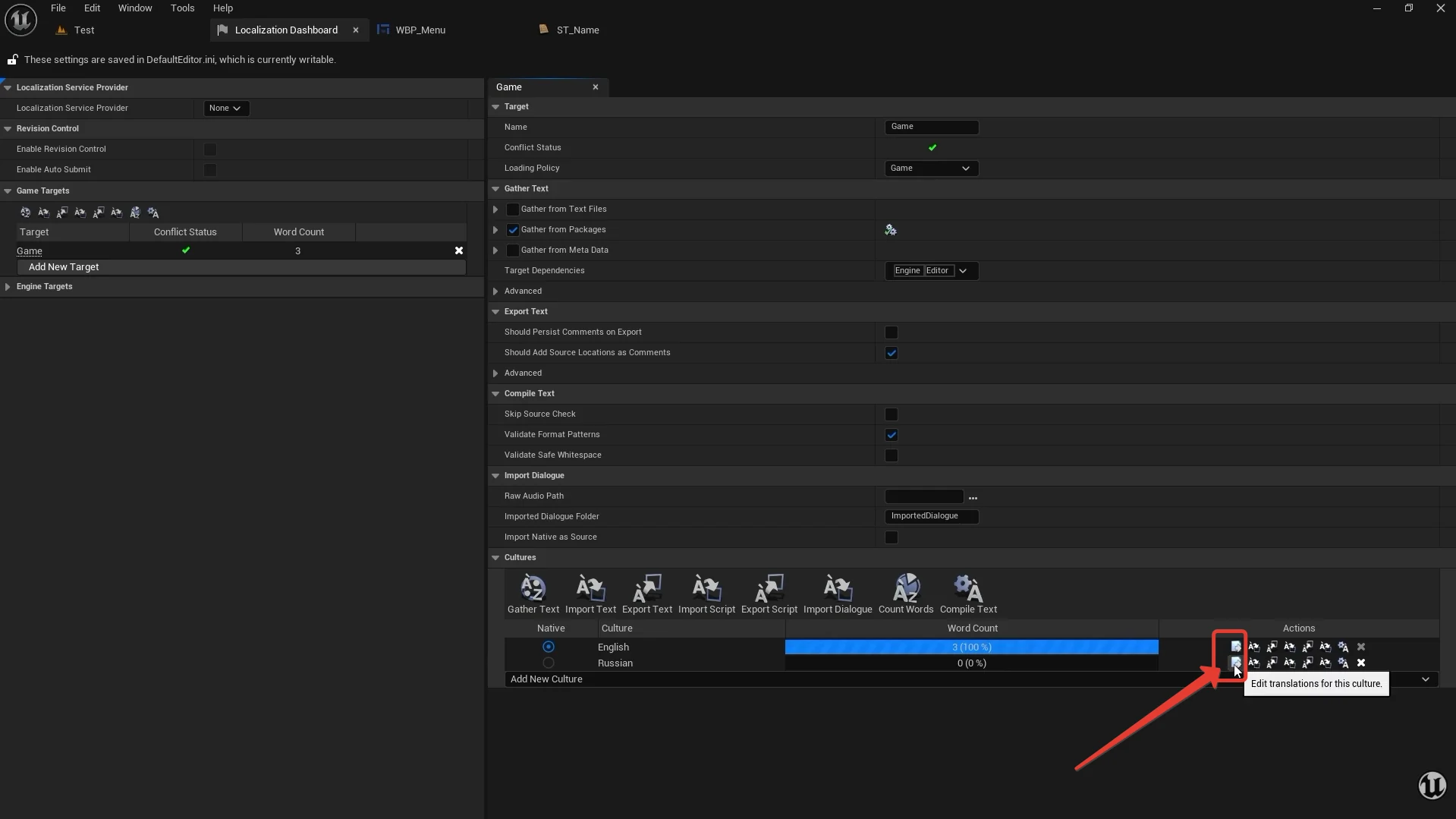Uncheck the Gather from Packages box
1456x819 pixels.
513,230
